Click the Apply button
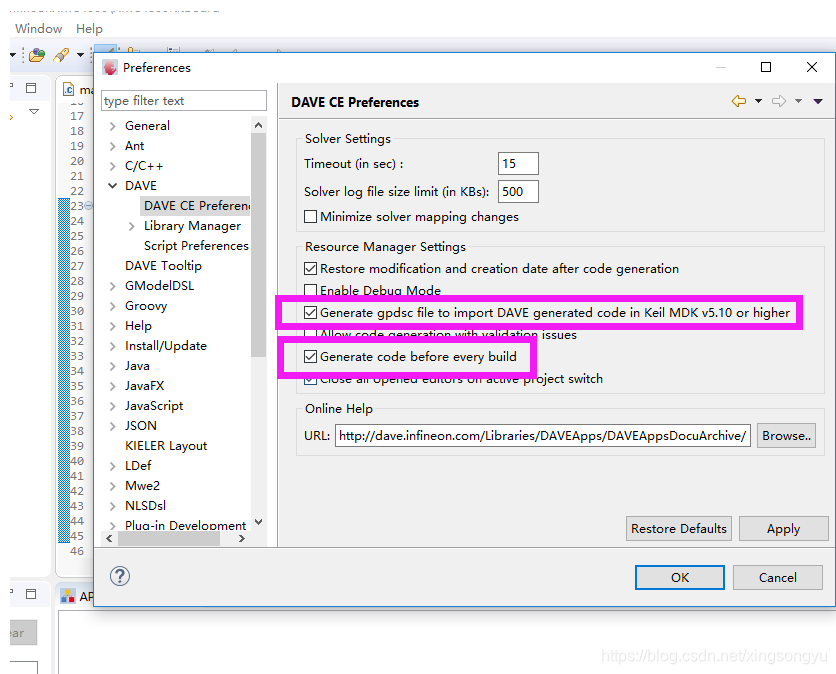This screenshot has height=674, width=836. coord(784,528)
